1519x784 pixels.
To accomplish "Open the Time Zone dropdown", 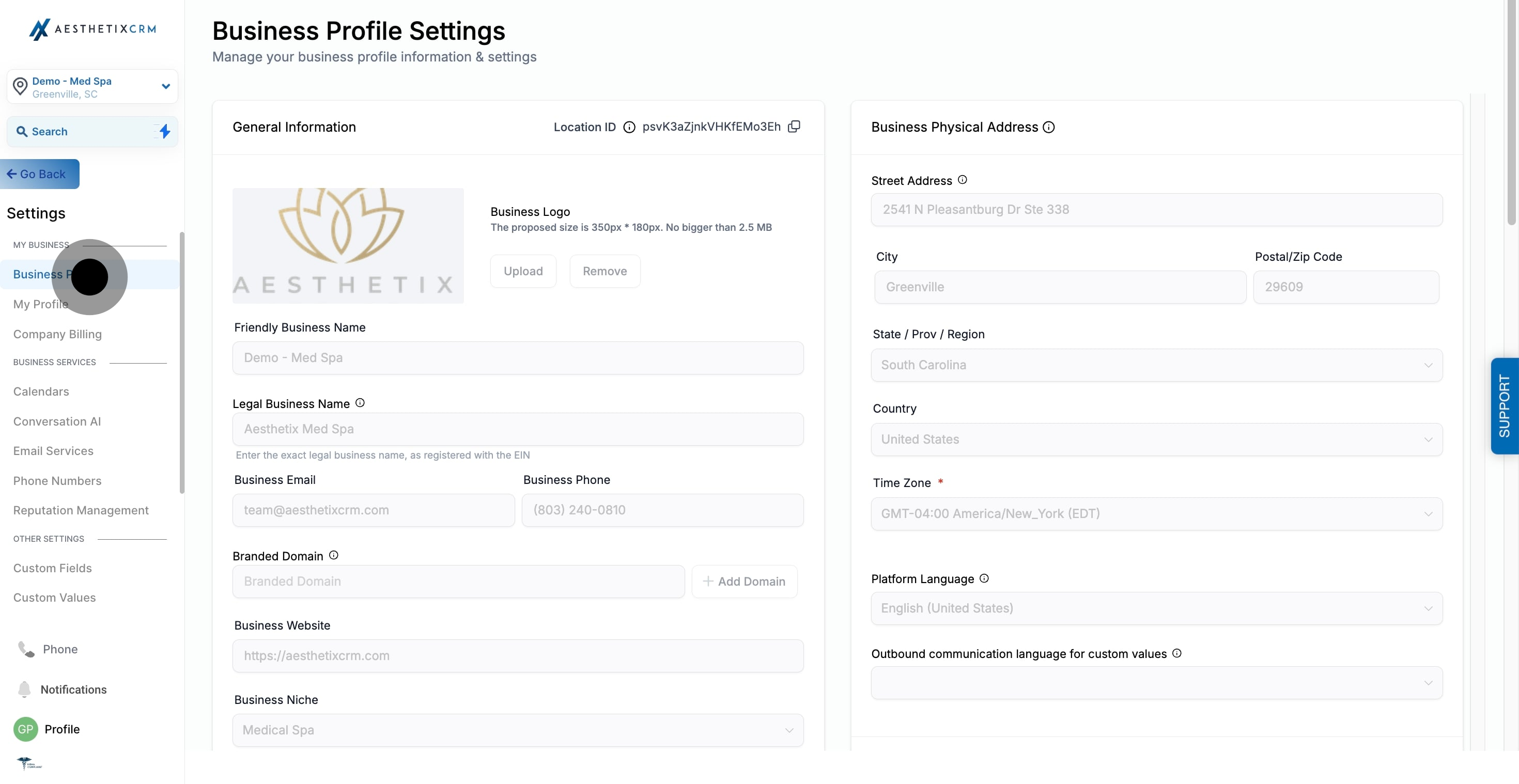I will point(1156,513).
